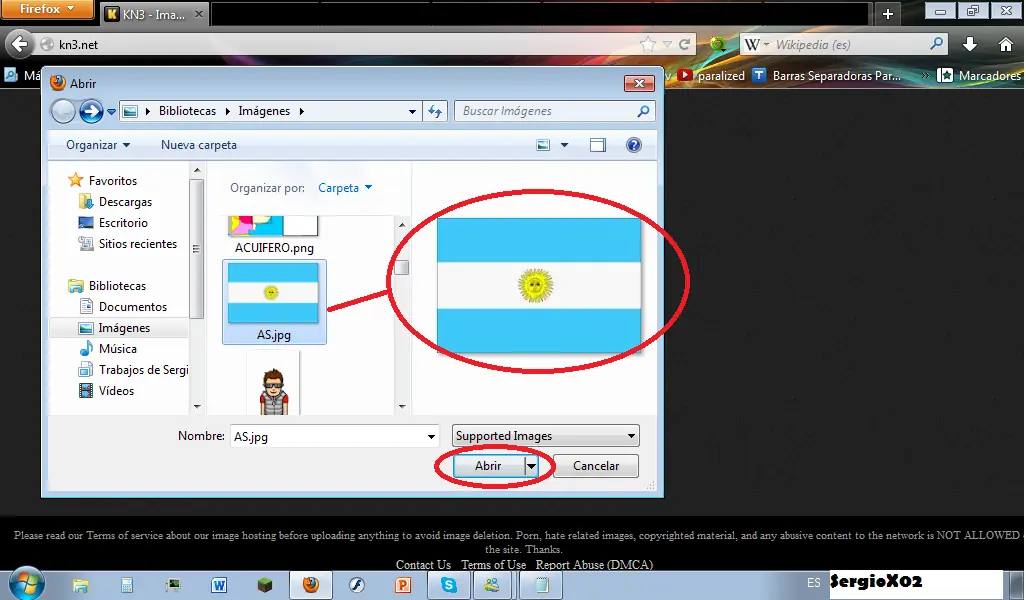Viewport: 1026px width, 600px height.
Task: Open the Report Abuse (DMCA) link
Action: (x=594, y=565)
